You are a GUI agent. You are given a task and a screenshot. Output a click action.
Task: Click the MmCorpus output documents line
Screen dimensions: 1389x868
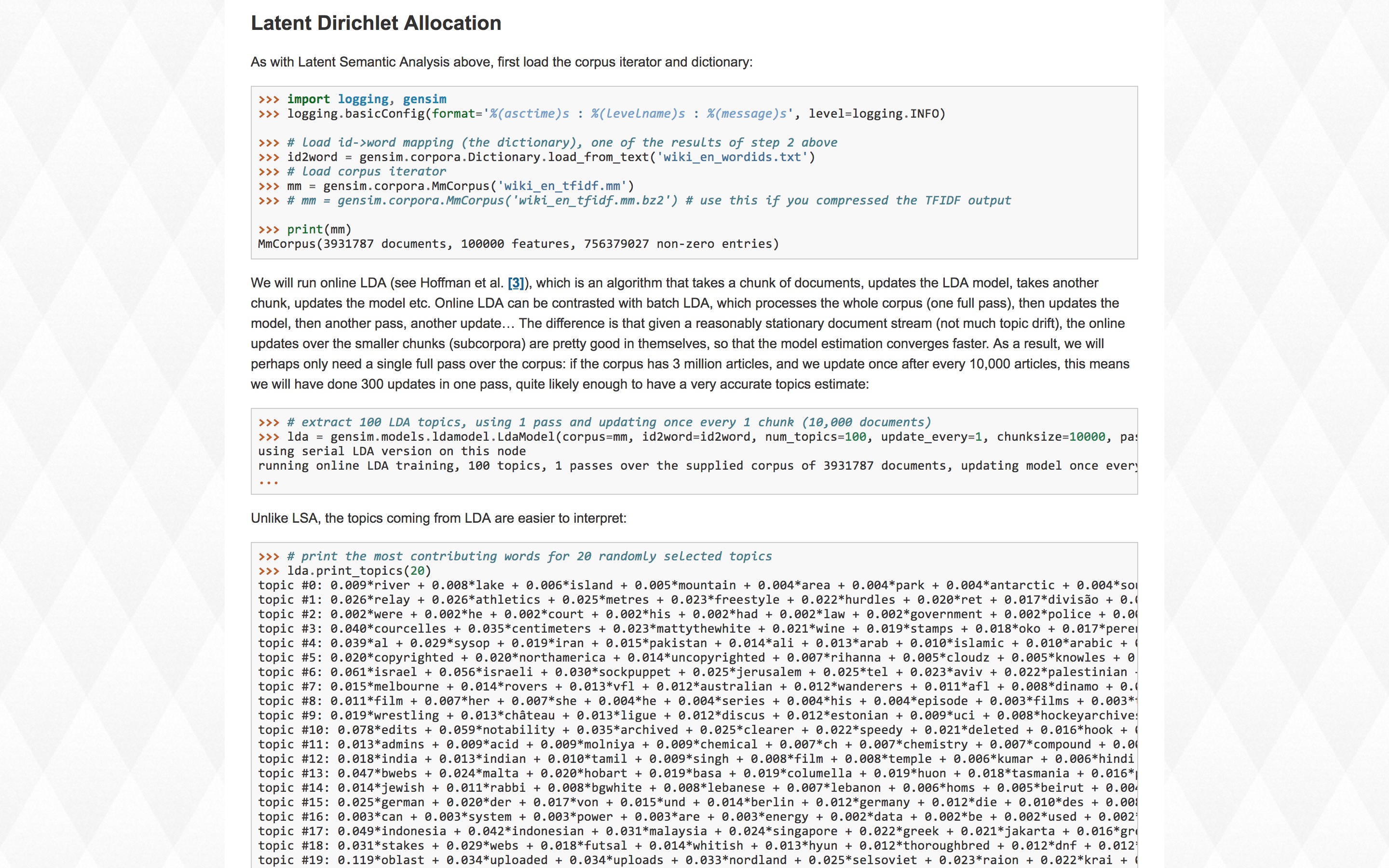pos(517,244)
